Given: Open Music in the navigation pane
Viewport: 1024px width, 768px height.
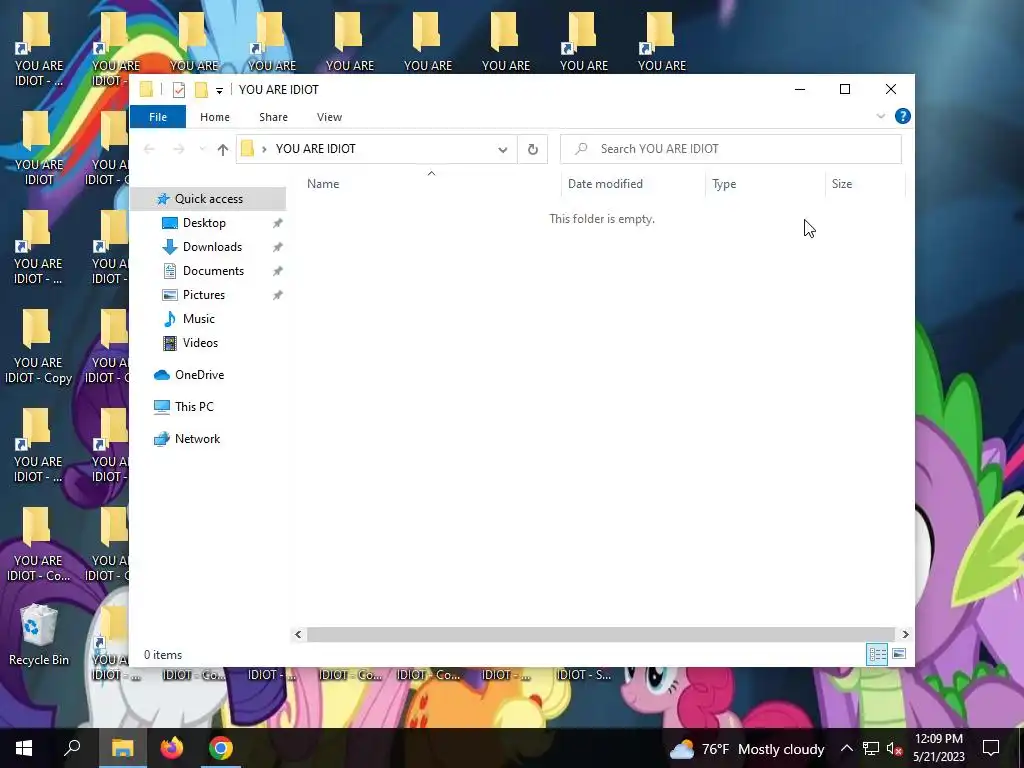Looking at the screenshot, I should [x=198, y=319].
